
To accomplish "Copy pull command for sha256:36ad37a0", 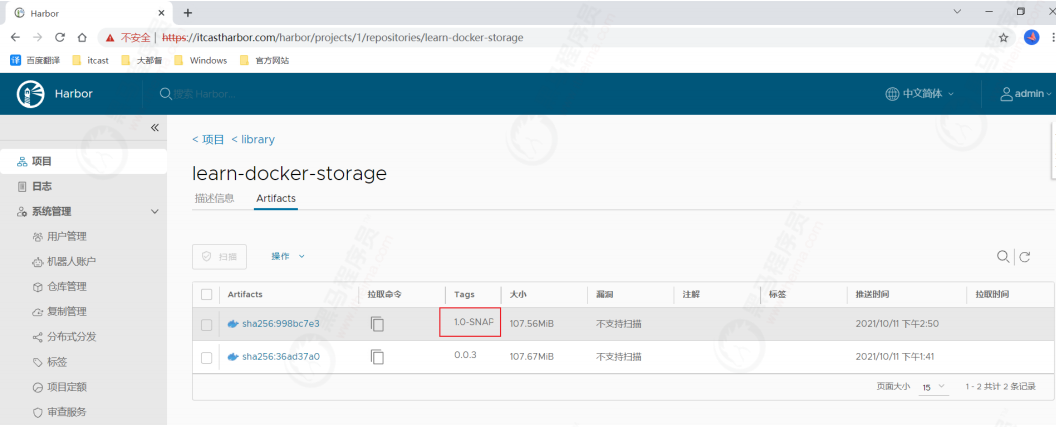I will click(377, 357).
